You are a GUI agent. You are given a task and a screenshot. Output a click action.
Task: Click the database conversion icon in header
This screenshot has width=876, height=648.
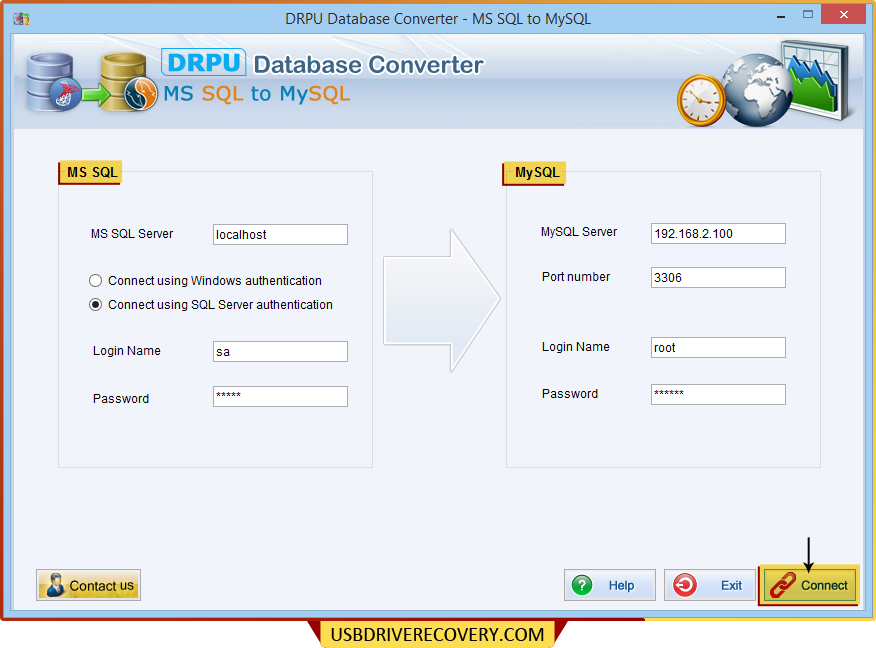pos(92,83)
